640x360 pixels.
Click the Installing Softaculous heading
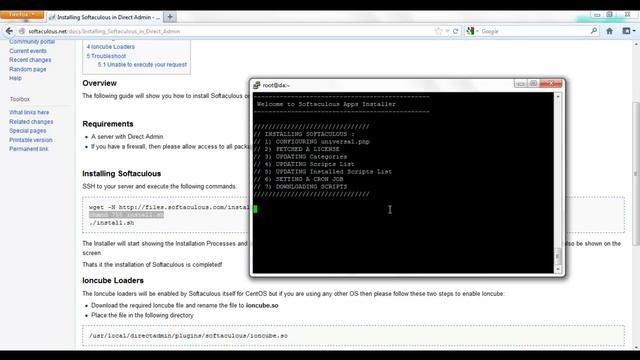pyautogui.click(x=122, y=173)
